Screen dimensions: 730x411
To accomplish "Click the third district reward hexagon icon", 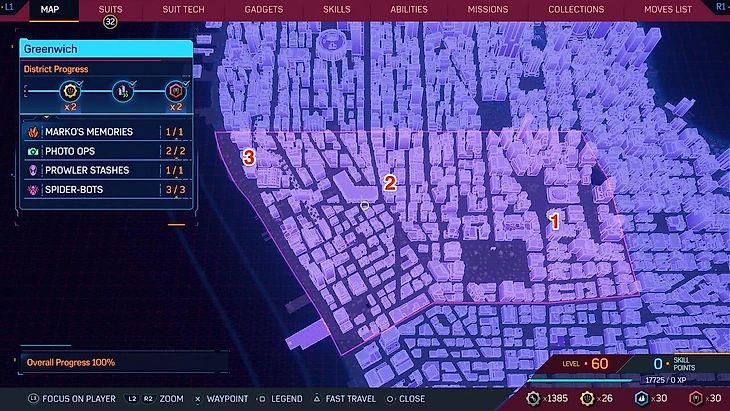I will [x=174, y=93].
